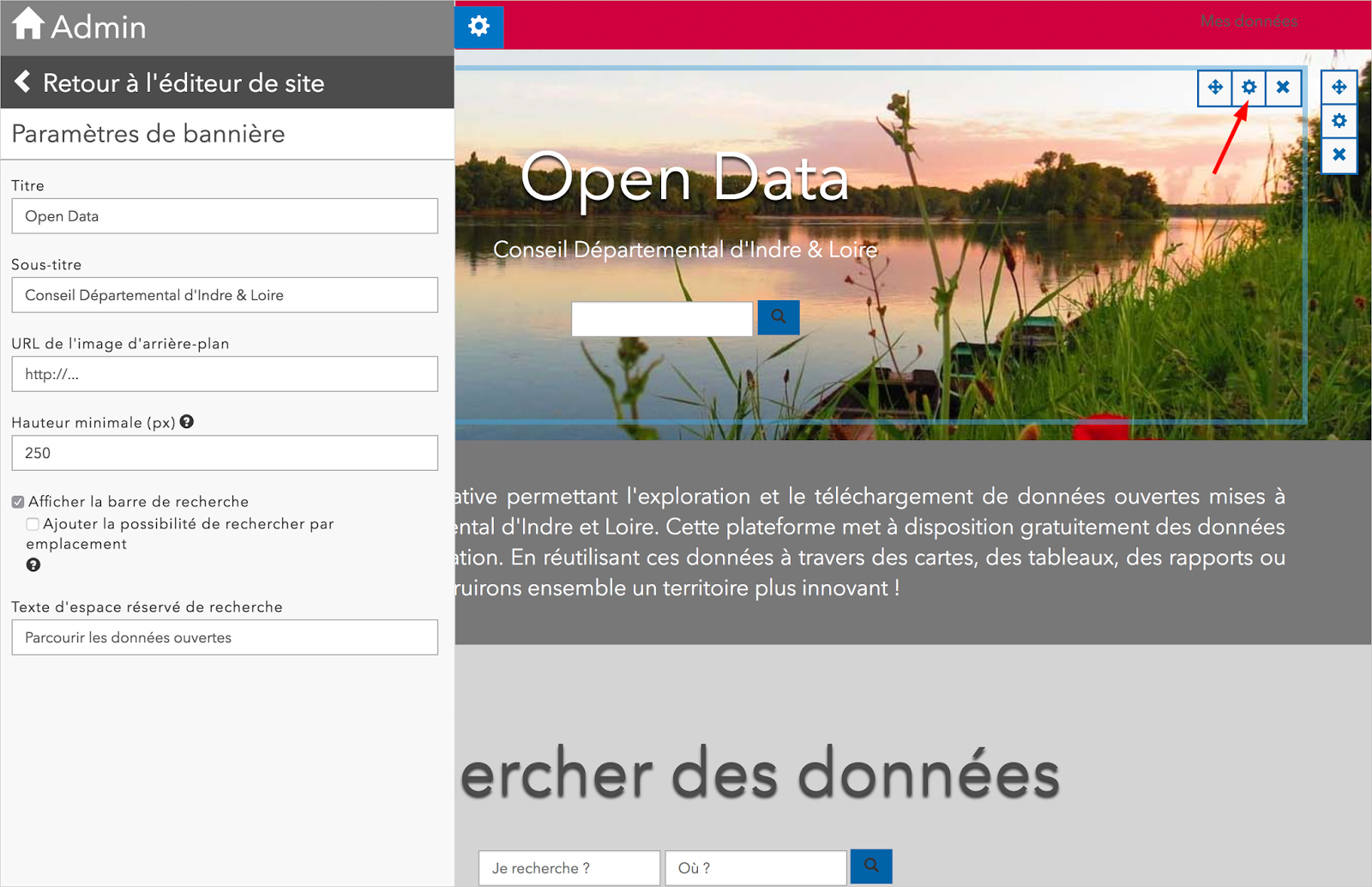The width and height of the screenshot is (1372, 887).
Task: Show help for Hauteur minimale
Action: coord(187,422)
